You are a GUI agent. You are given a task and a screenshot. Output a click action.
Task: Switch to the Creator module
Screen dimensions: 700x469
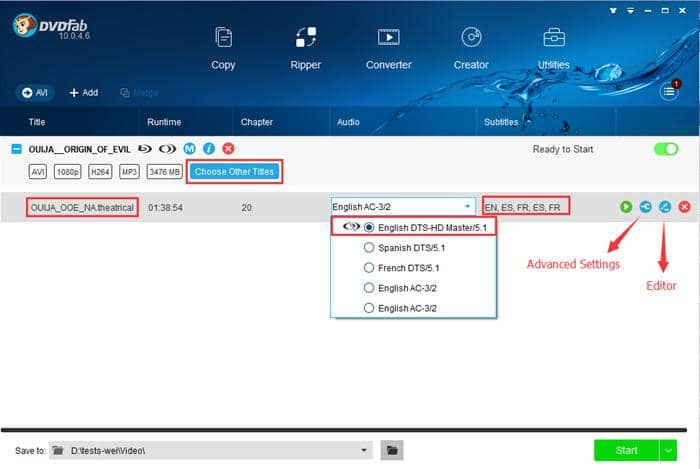471,49
